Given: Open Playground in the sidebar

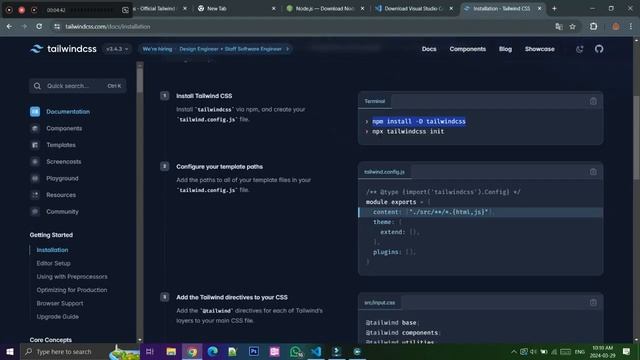Looking at the screenshot, I should coord(54,178).
